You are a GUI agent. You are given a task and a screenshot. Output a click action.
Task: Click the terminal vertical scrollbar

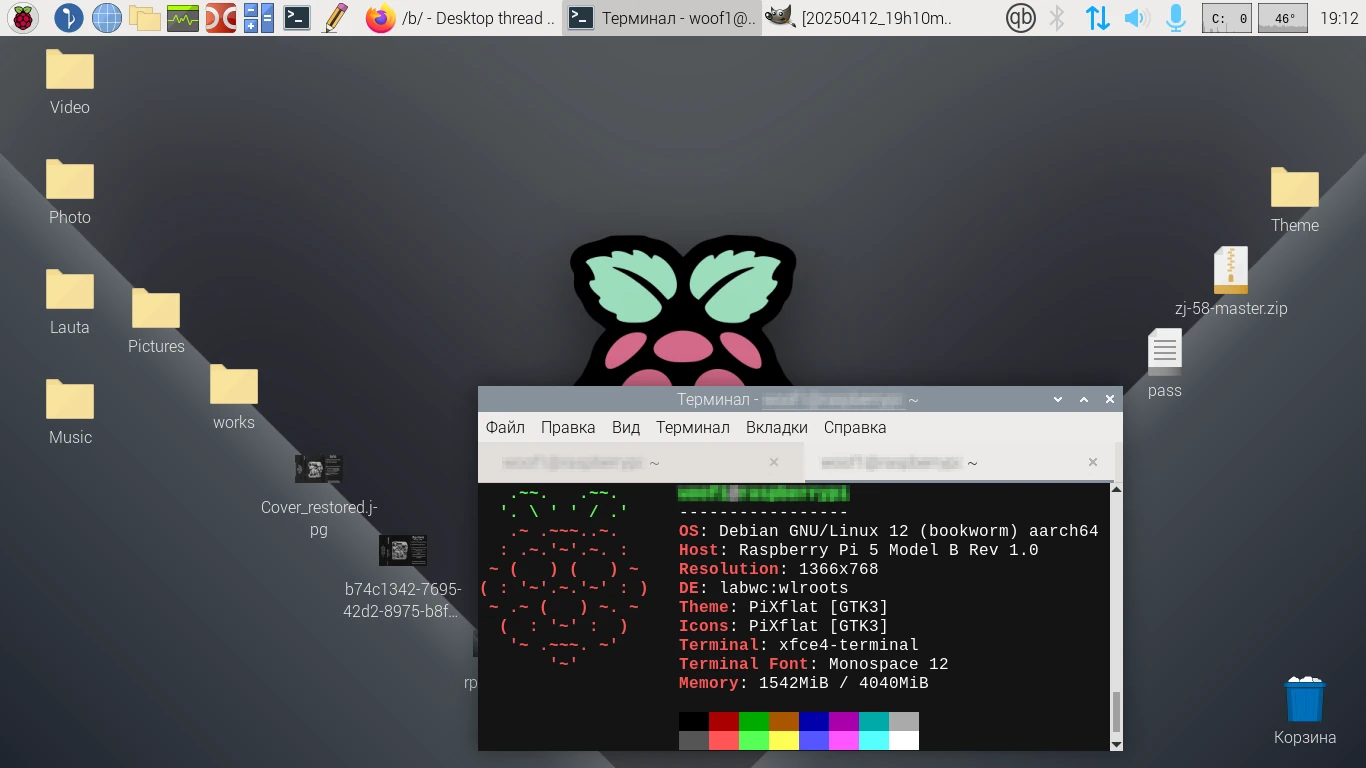1117,616
